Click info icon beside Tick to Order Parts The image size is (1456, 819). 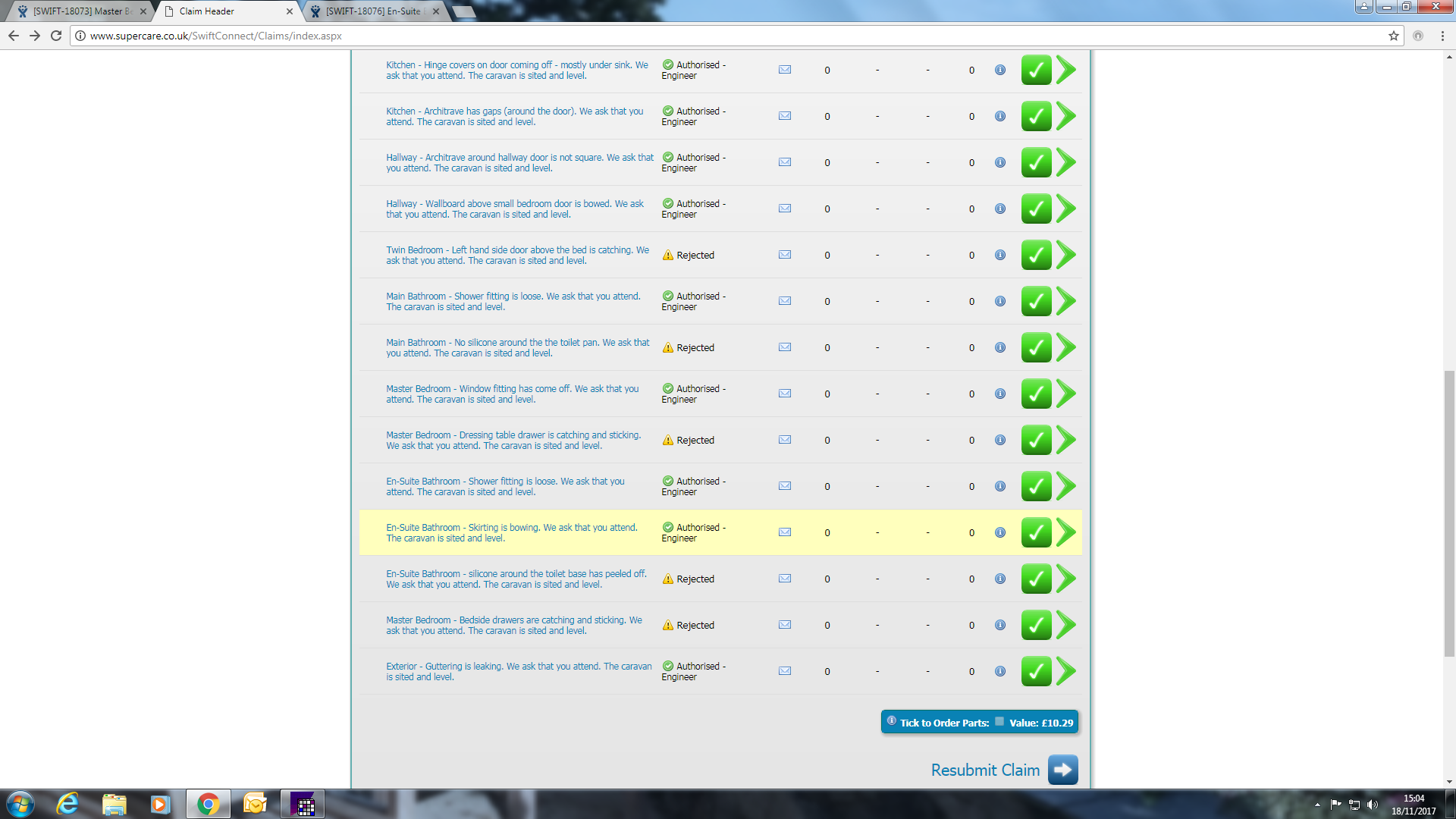[892, 721]
